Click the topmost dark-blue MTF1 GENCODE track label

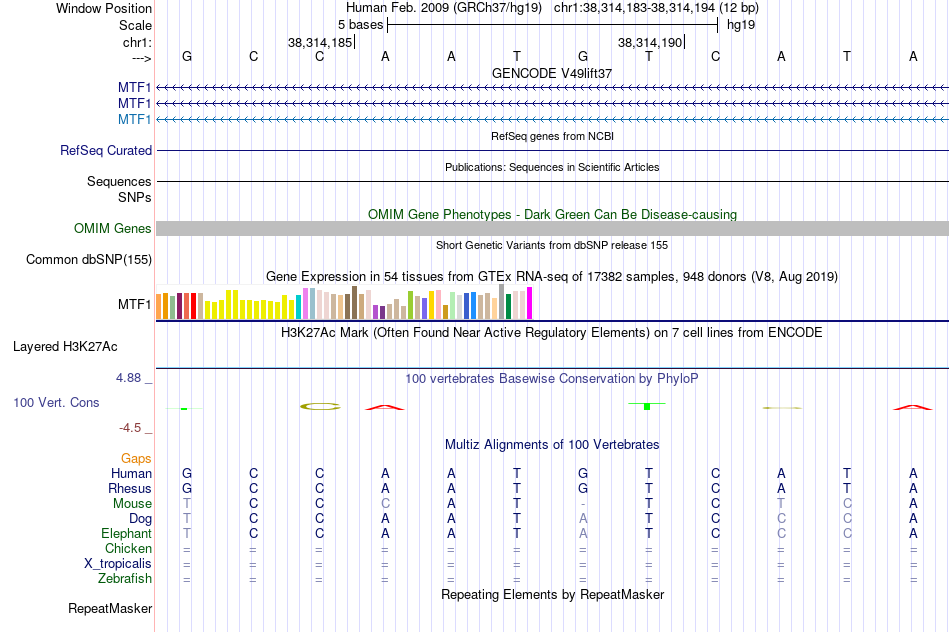tap(135, 87)
